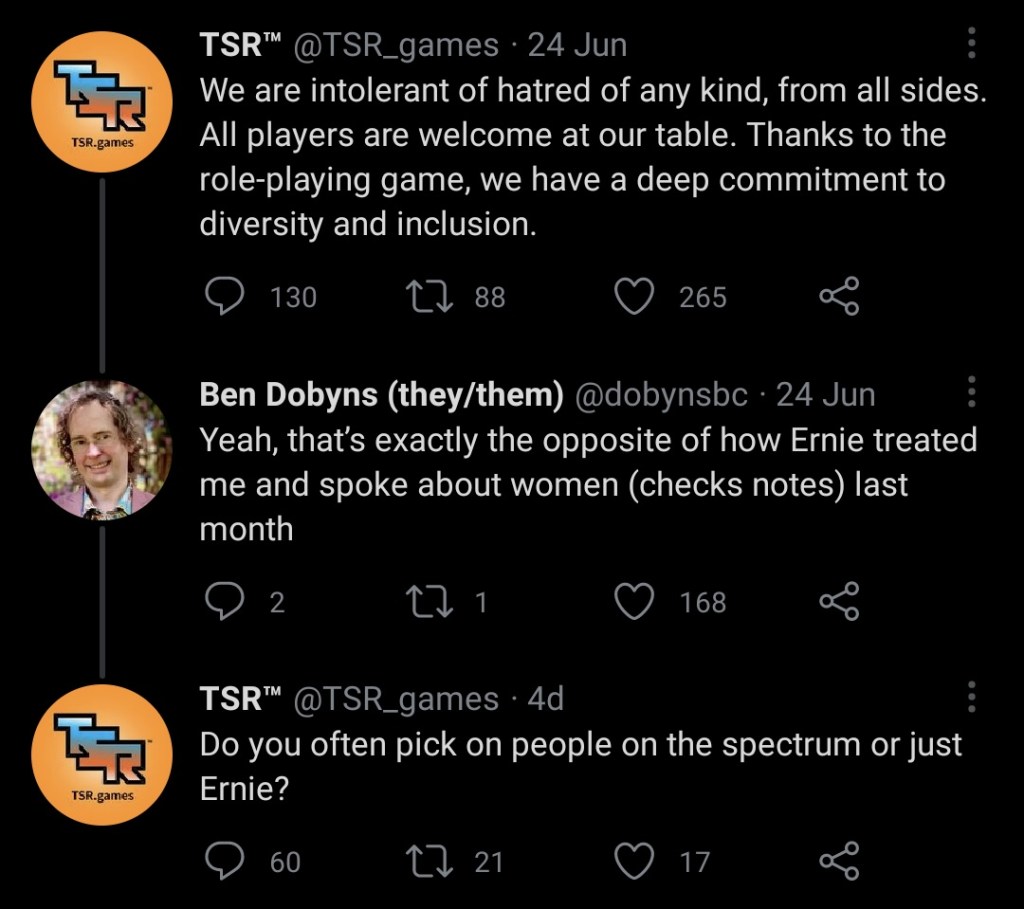Screen dimensions: 1024x909
Task: Like TSR's reply about Ernie
Action: click(634, 861)
